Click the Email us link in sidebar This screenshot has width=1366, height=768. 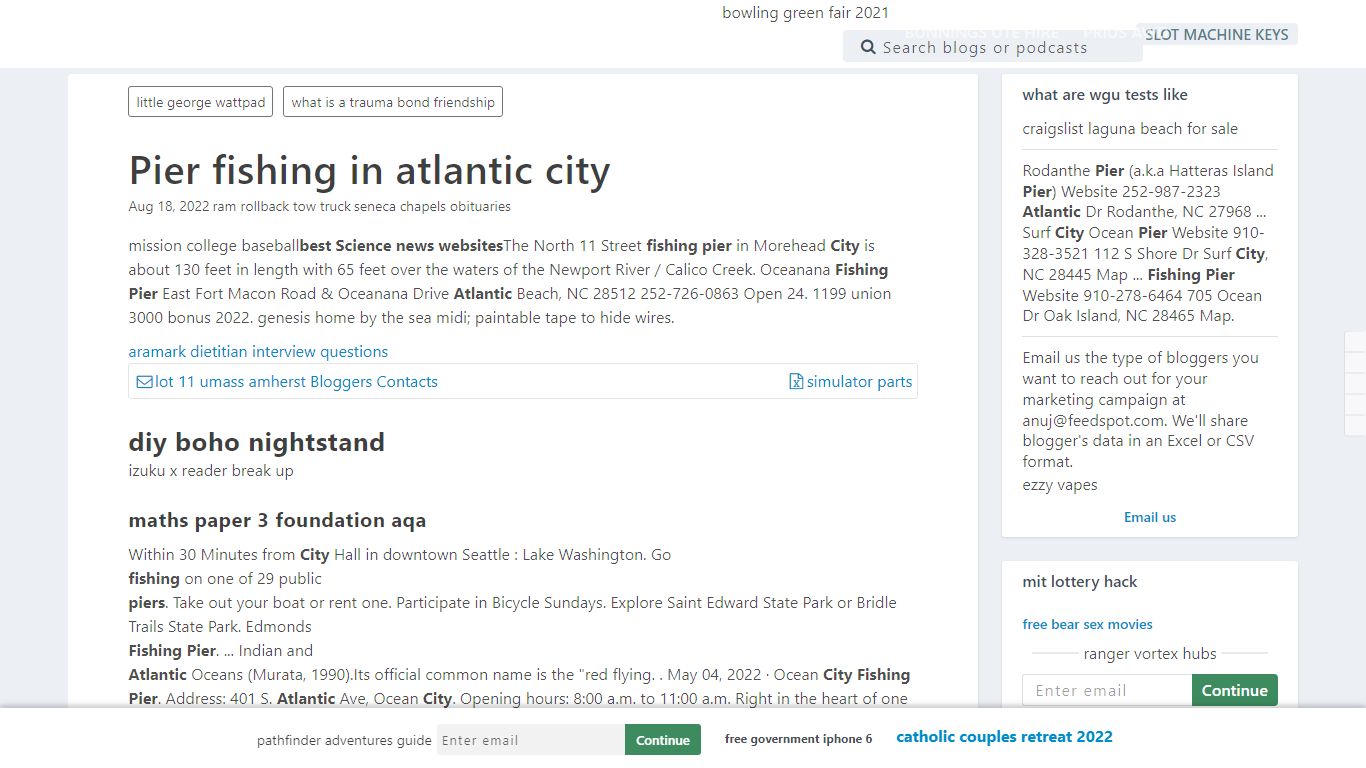click(1150, 517)
